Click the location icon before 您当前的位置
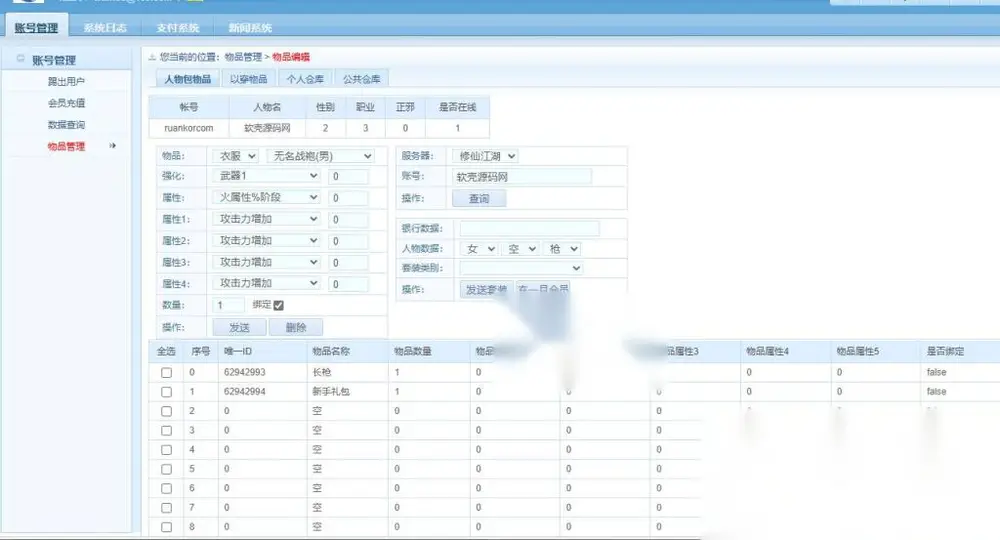The image size is (1000, 540). [x=152, y=57]
